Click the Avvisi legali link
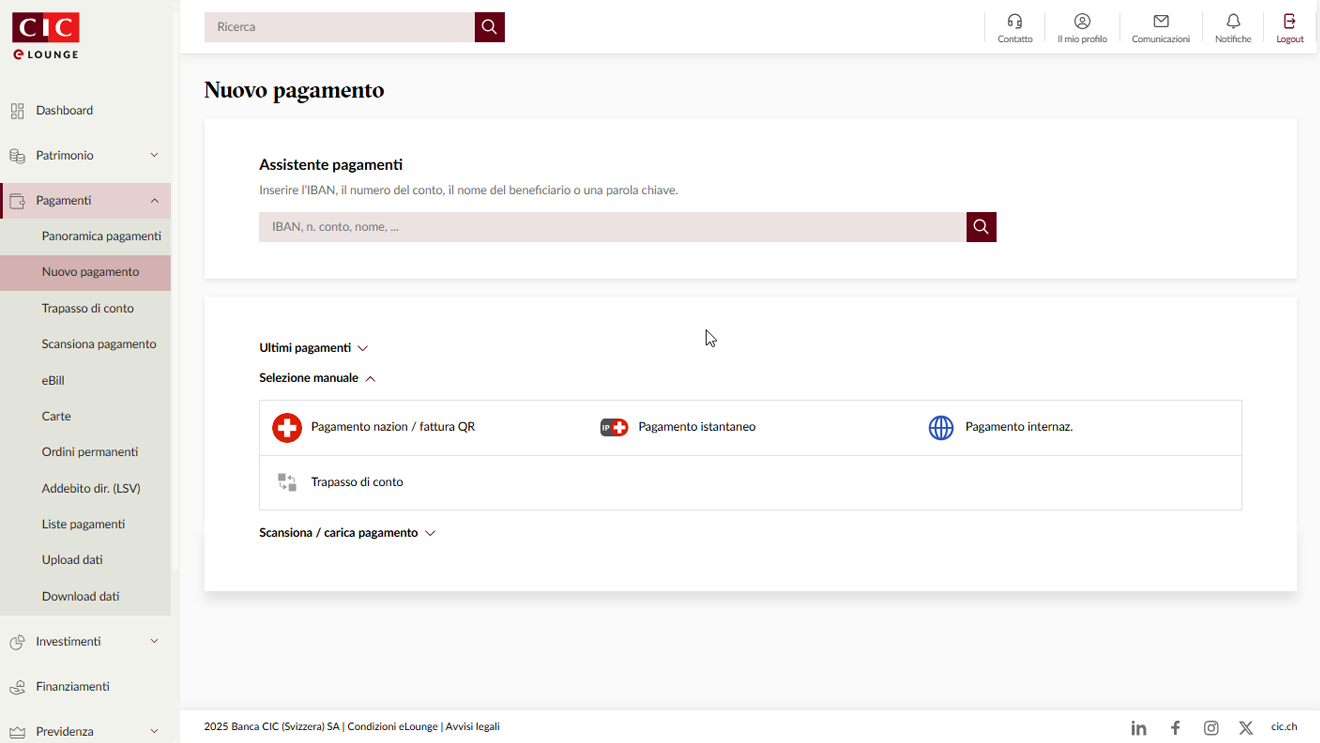 click(x=473, y=726)
